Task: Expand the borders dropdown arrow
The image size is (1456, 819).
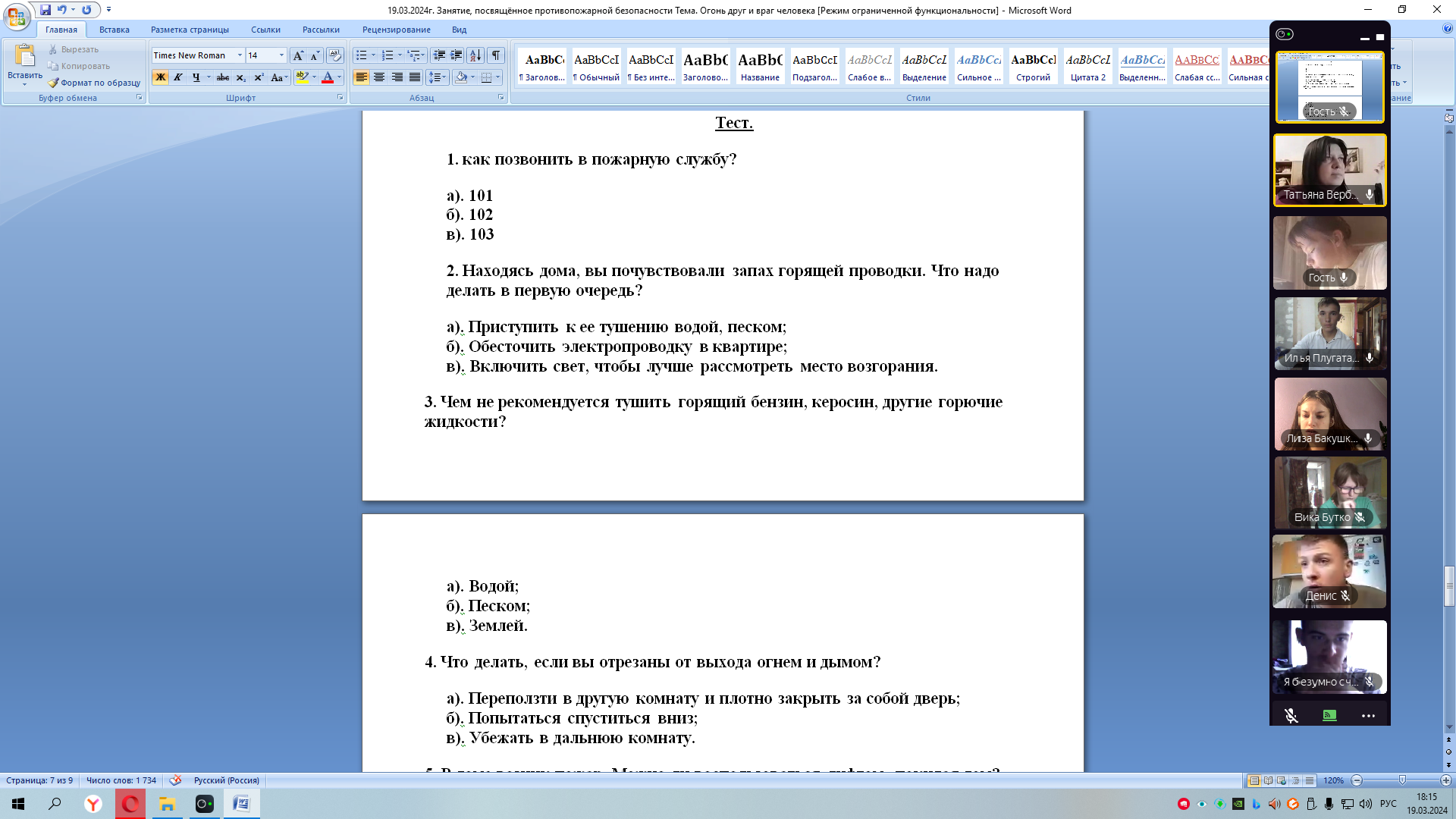Action: pos(498,77)
